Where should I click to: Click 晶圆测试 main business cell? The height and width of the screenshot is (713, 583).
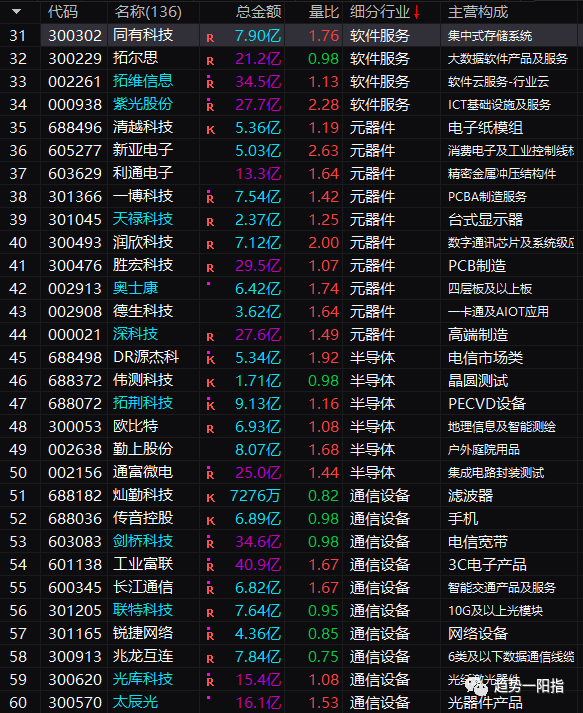pyautogui.click(x=478, y=381)
